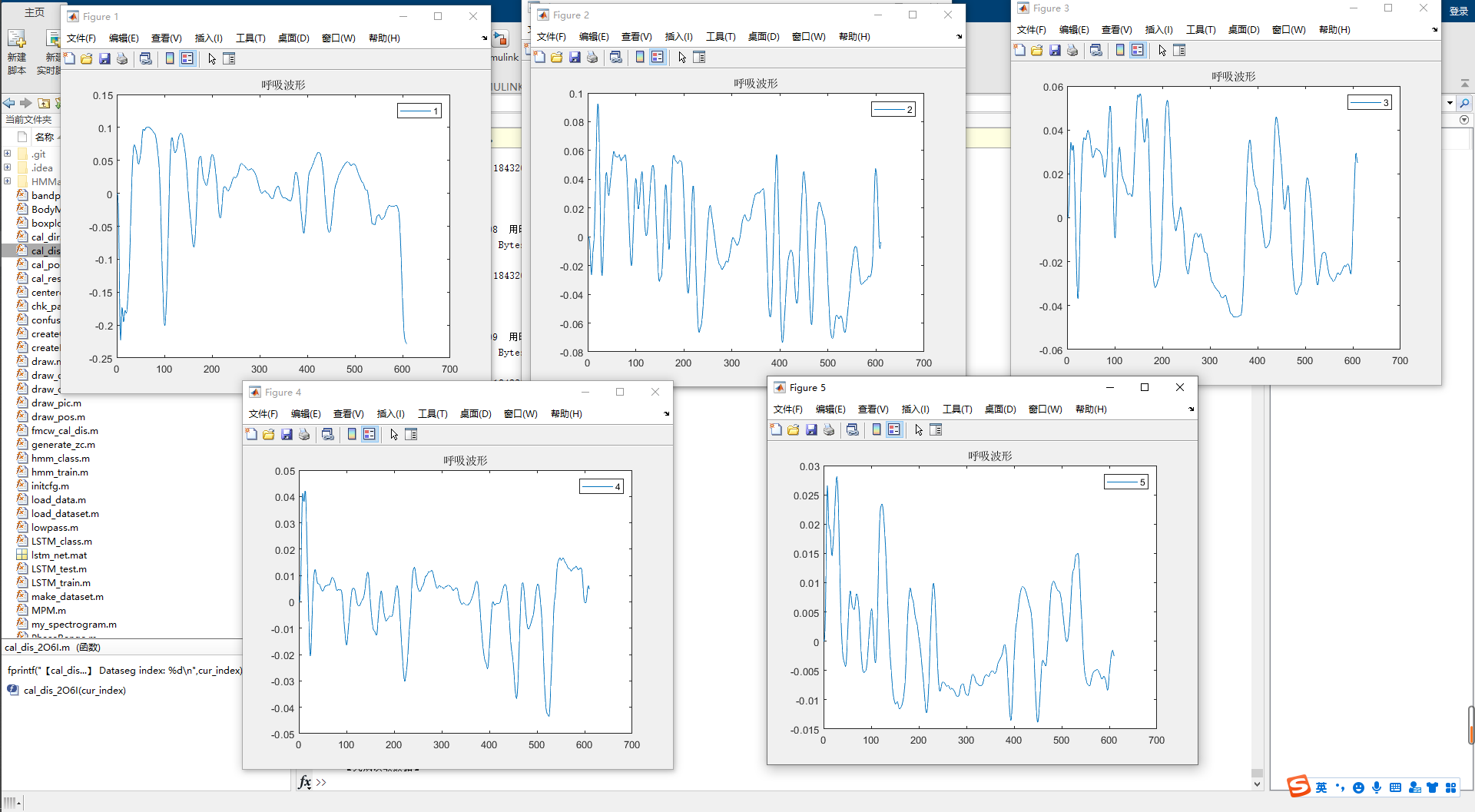
Task: Print Figure 4 using the printer icon
Action: (x=304, y=435)
